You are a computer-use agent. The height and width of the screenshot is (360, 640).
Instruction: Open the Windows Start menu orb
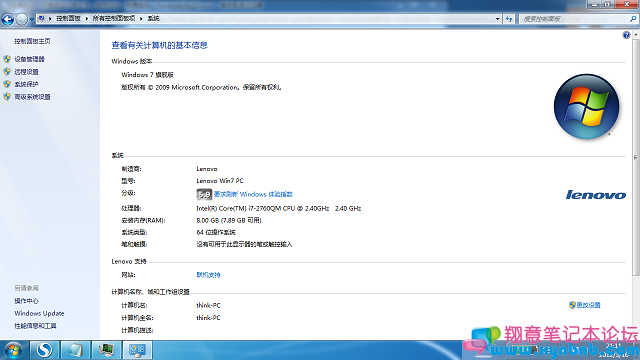click(13, 350)
